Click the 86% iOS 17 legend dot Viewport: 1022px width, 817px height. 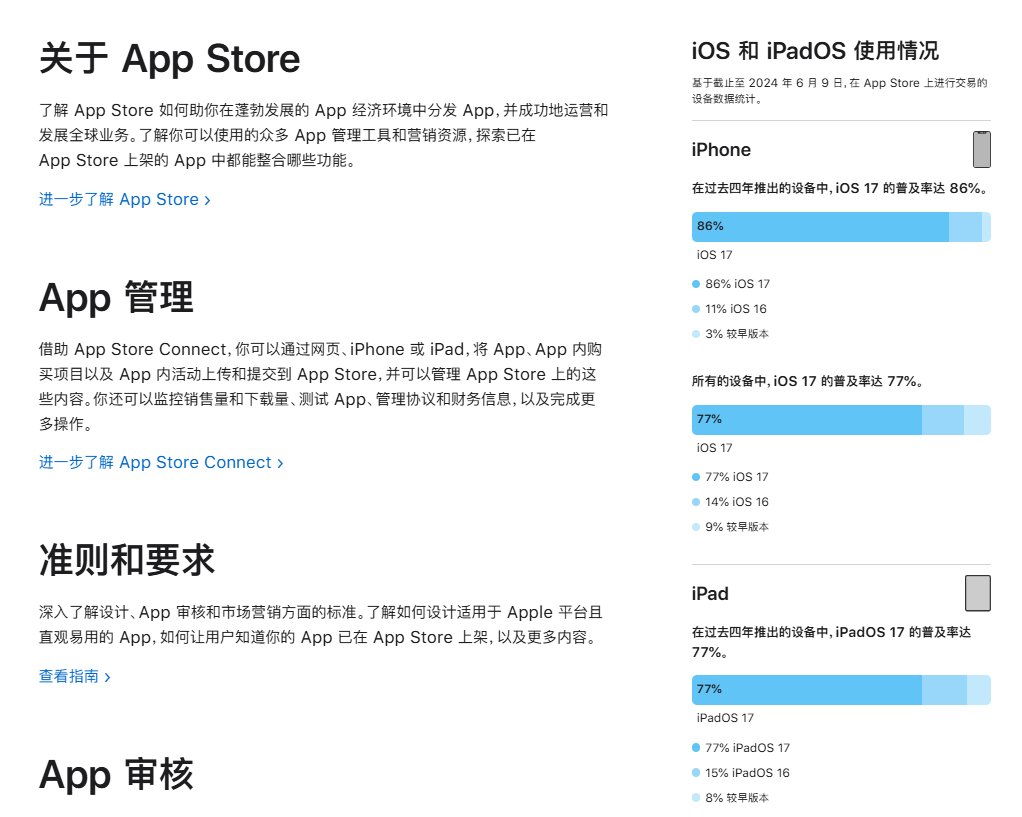click(696, 284)
